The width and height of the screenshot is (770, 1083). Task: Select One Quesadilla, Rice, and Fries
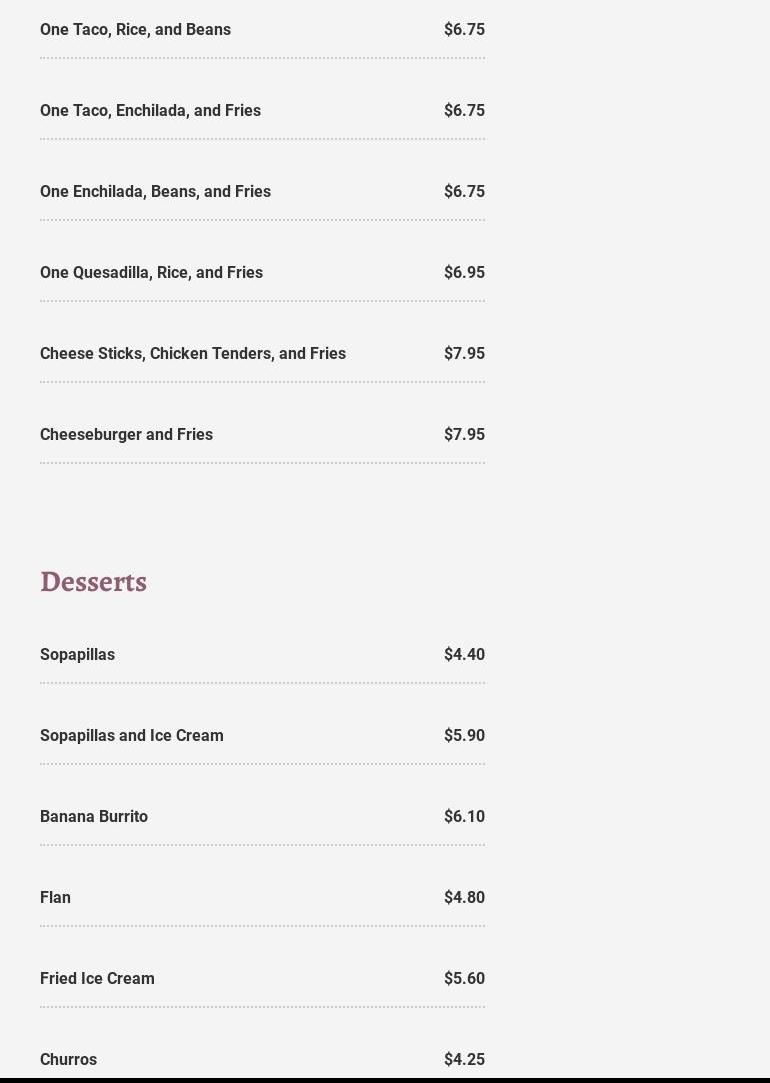point(151,273)
